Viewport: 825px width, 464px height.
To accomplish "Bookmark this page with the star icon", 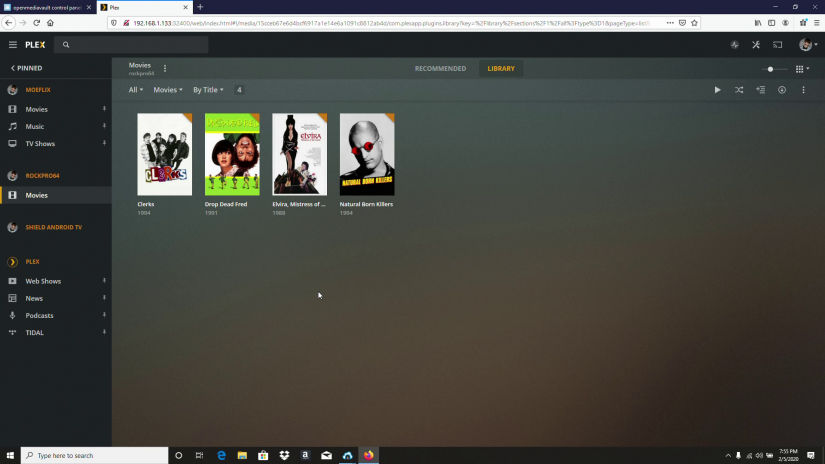I will coord(695,23).
